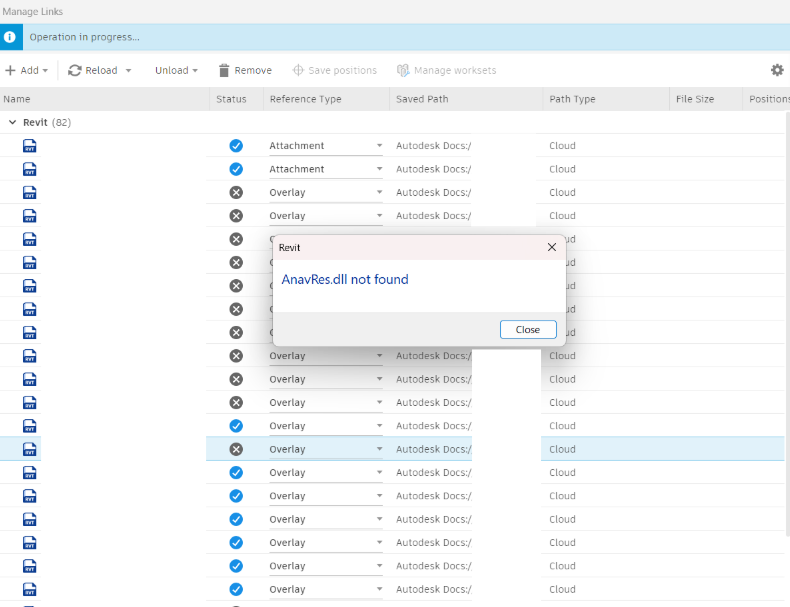
Task: Click the RVT icon in the highlighted selected row
Action: tap(30, 449)
